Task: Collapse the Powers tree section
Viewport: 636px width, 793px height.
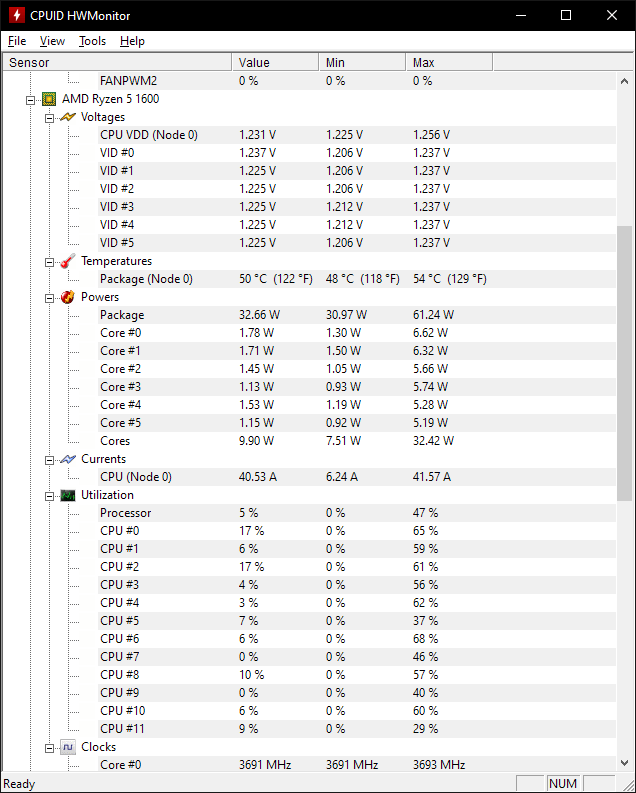Action: click(50, 297)
